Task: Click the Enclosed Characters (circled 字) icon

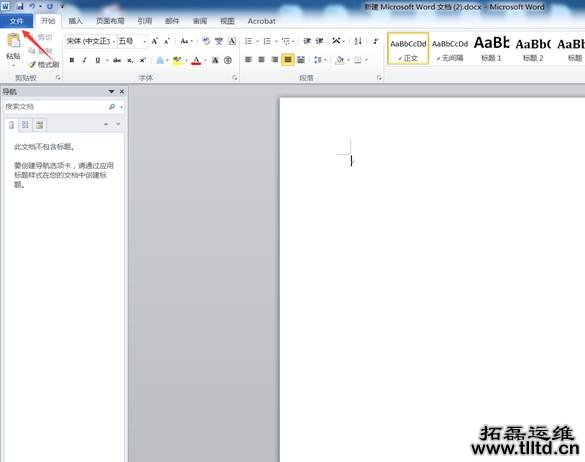Action: pos(228,60)
